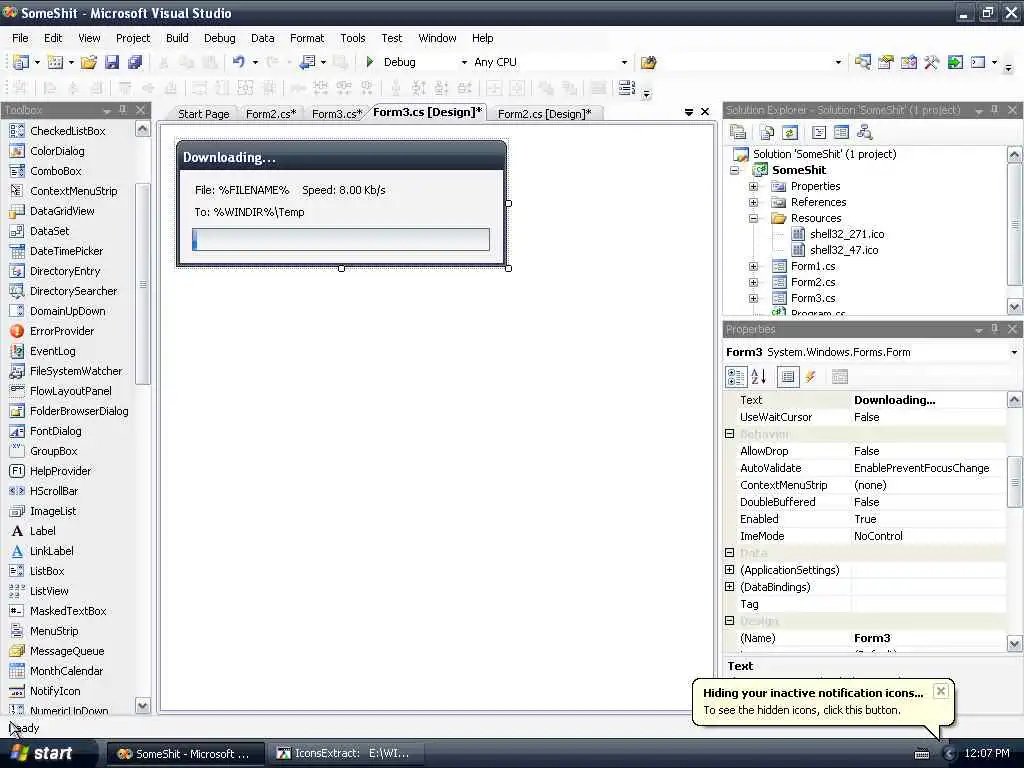Switch Properties grid to Categorized view

click(x=735, y=377)
